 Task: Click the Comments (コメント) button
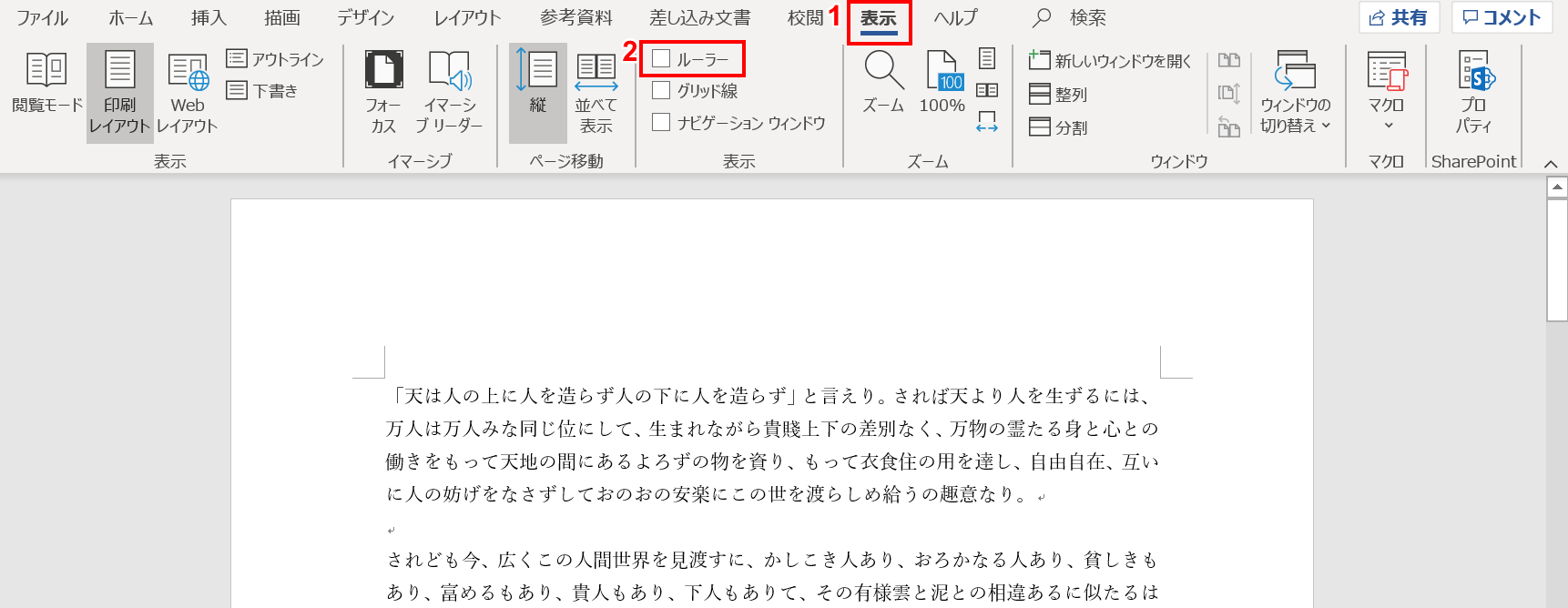1502,17
